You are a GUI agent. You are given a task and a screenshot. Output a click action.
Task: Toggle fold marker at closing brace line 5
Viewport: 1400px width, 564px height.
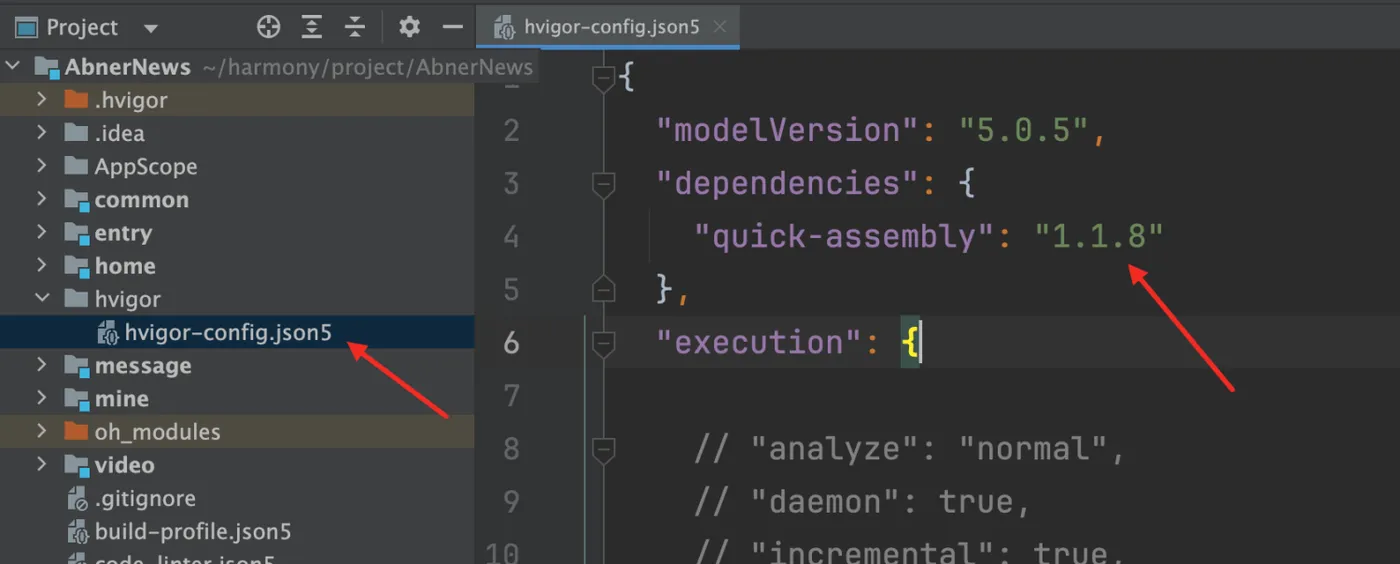point(603,290)
